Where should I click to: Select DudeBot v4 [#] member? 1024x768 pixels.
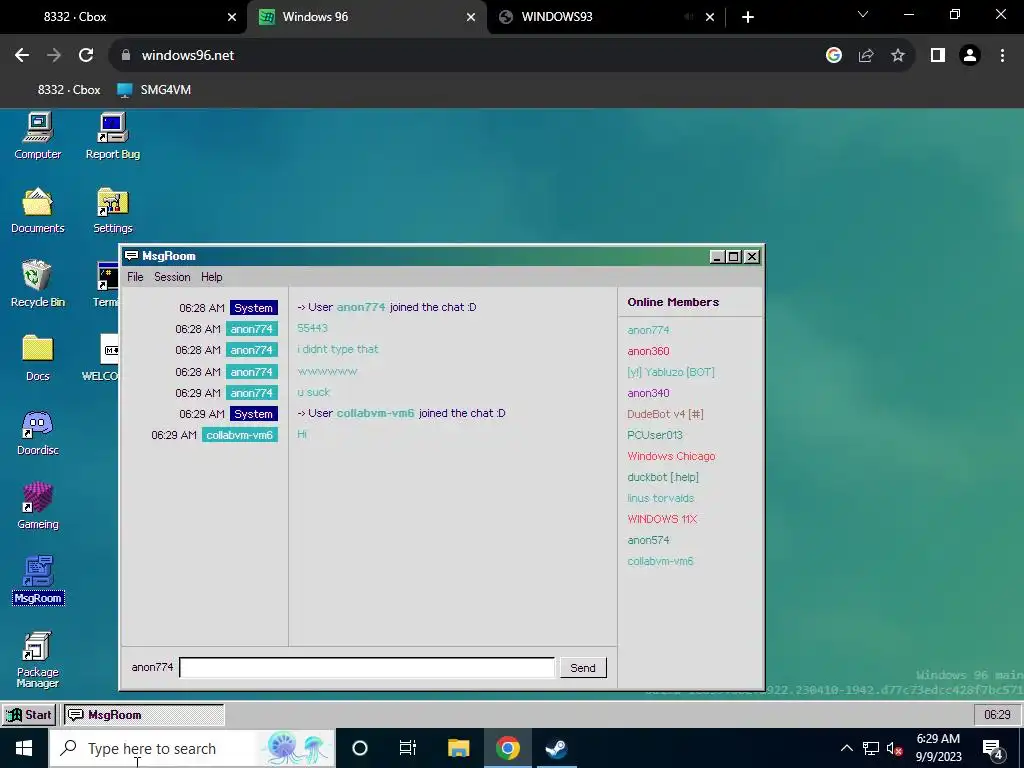click(x=665, y=413)
